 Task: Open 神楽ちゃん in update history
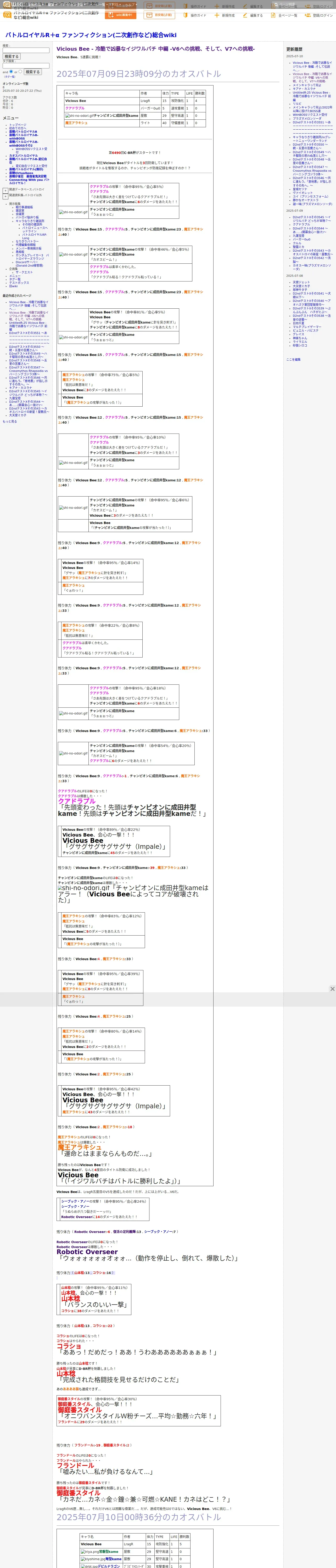[x=300, y=338]
